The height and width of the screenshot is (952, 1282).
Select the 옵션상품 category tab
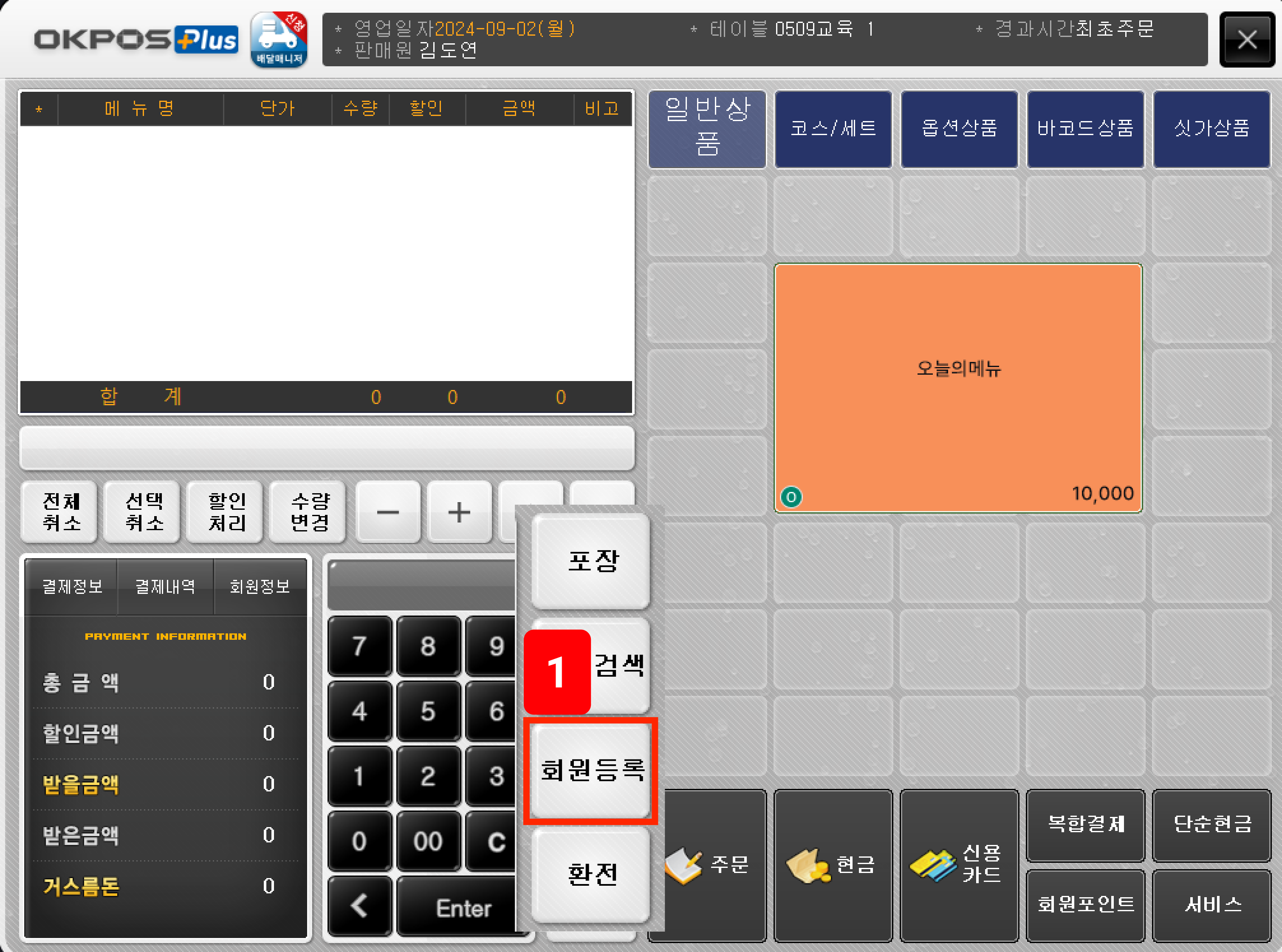959,129
